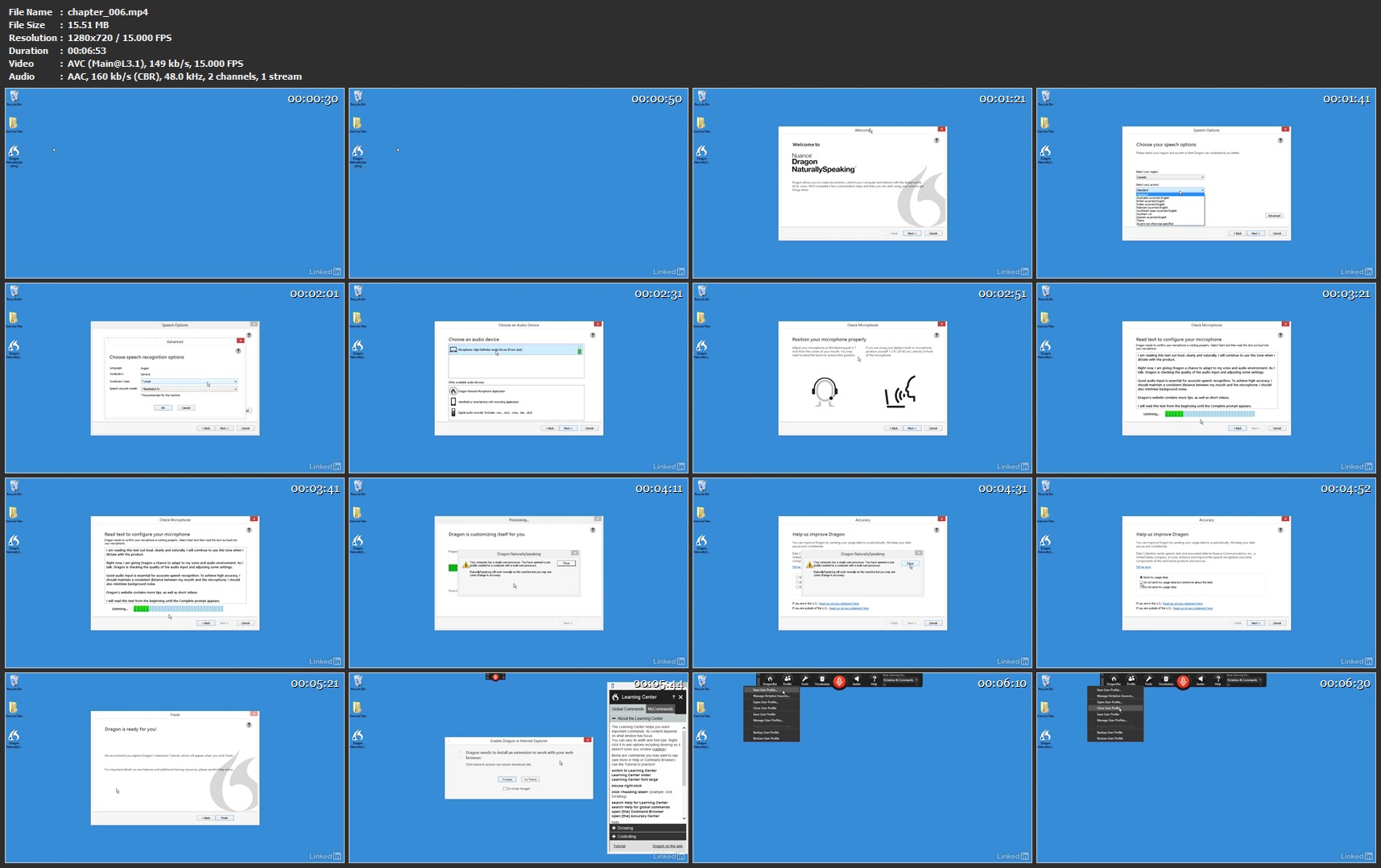Click 'Tell me more' link in 00:04:52 frame

tap(1143, 567)
